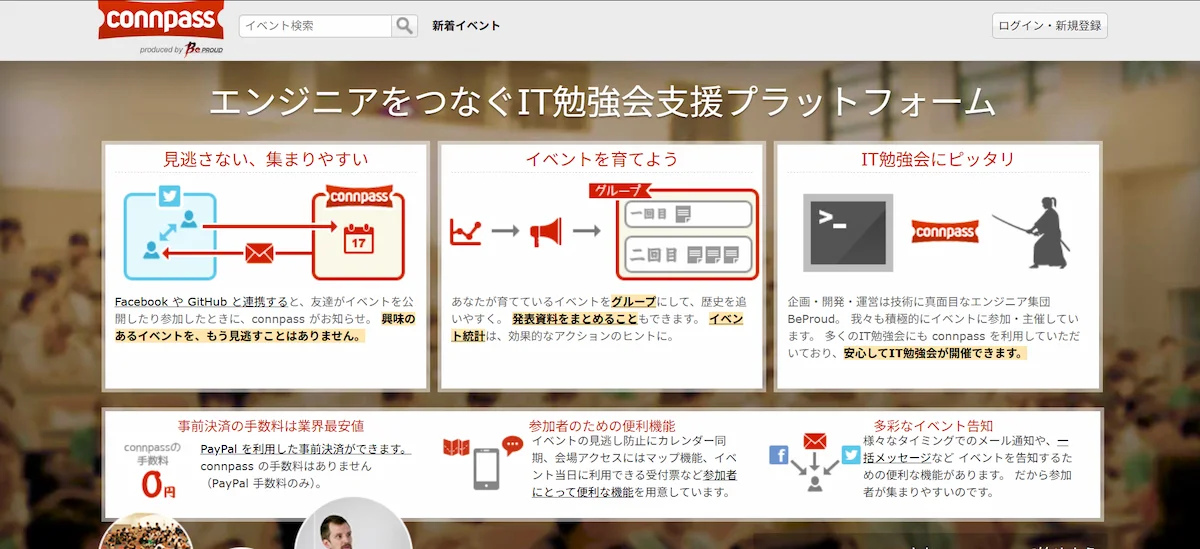
Task: Open the 発表資料をまとめること link
Action: pos(575,318)
